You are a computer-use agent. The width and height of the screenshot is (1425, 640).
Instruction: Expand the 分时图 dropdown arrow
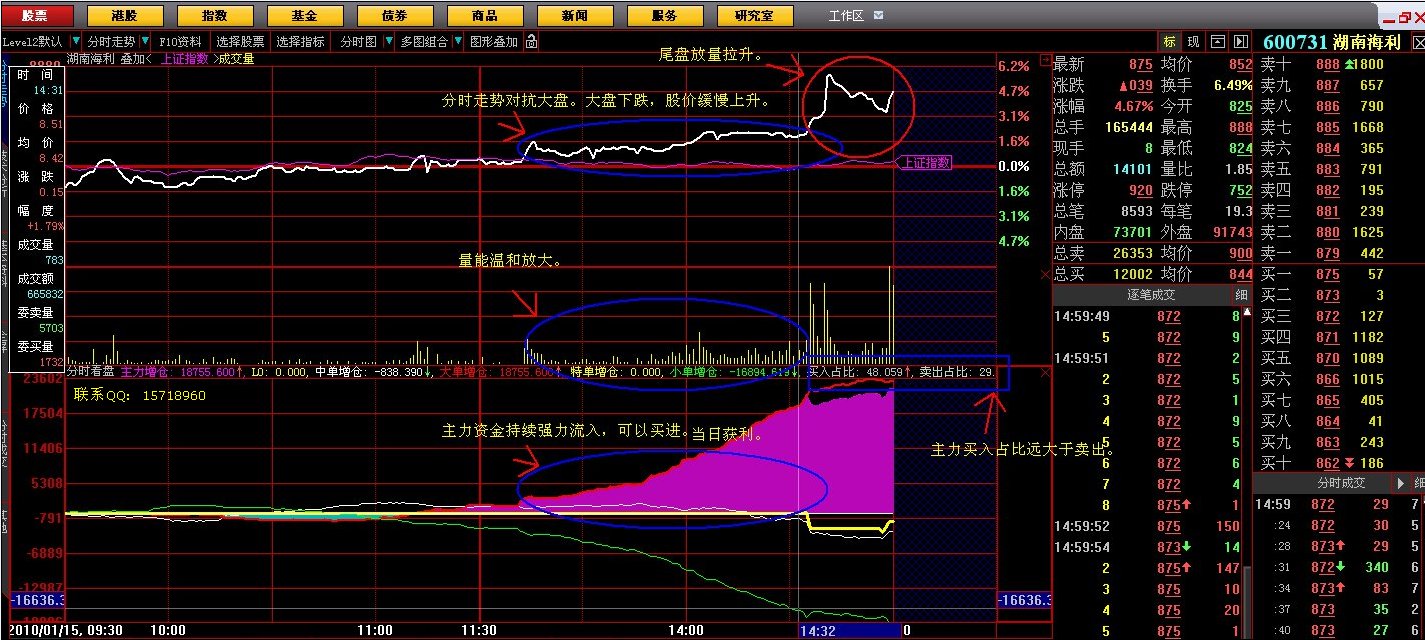point(387,42)
